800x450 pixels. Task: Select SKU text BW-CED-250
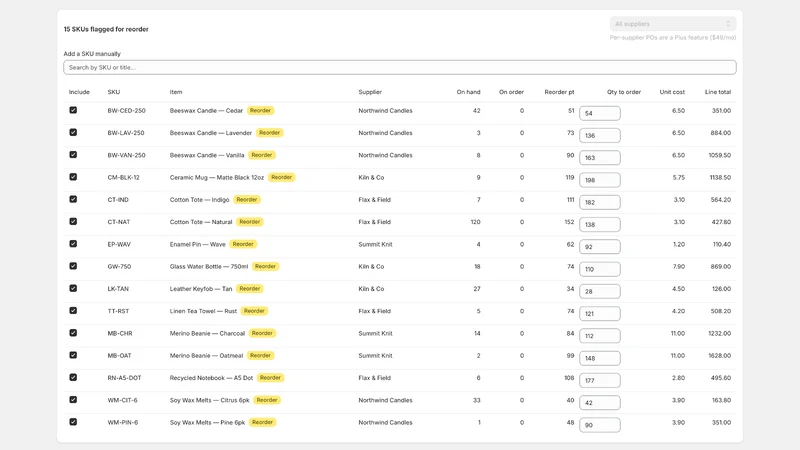(127, 111)
